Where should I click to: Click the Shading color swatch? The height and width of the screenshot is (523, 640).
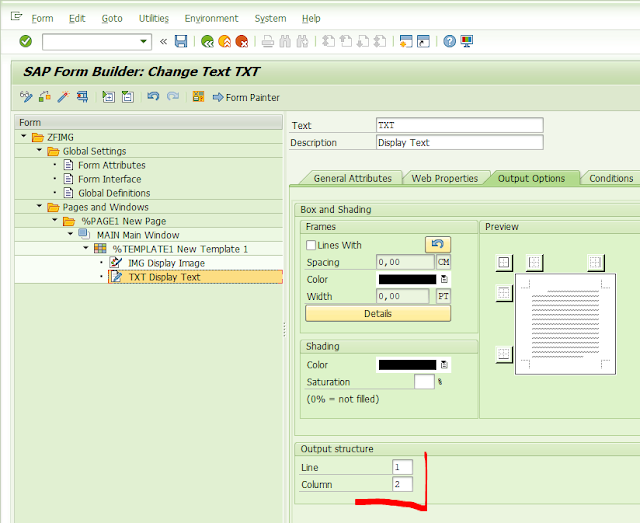click(x=407, y=365)
